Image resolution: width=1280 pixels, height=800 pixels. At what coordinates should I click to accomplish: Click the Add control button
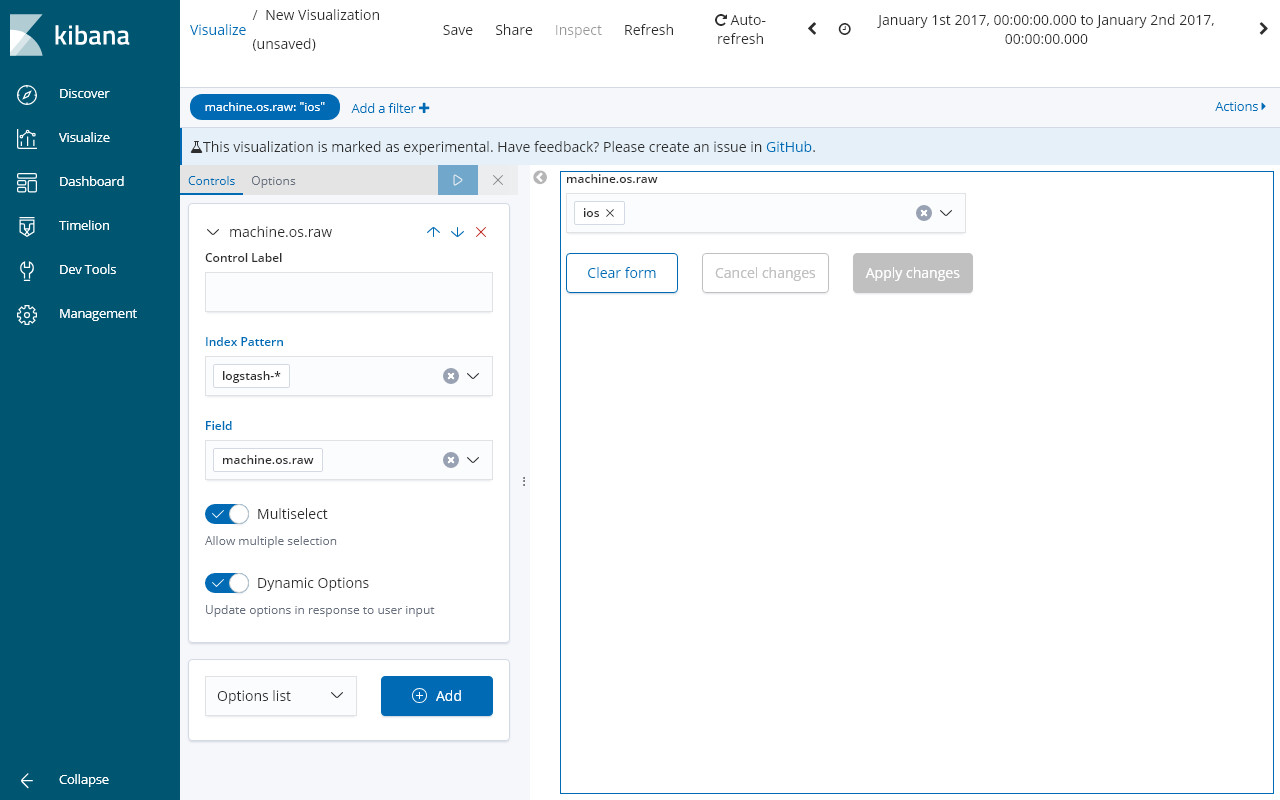coord(437,696)
